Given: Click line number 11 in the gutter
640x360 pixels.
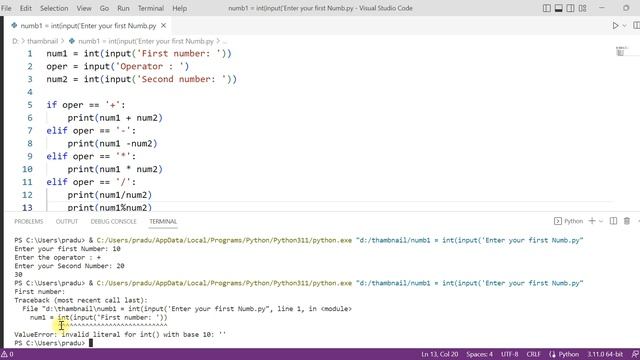Looking at the screenshot, I should tap(27, 182).
